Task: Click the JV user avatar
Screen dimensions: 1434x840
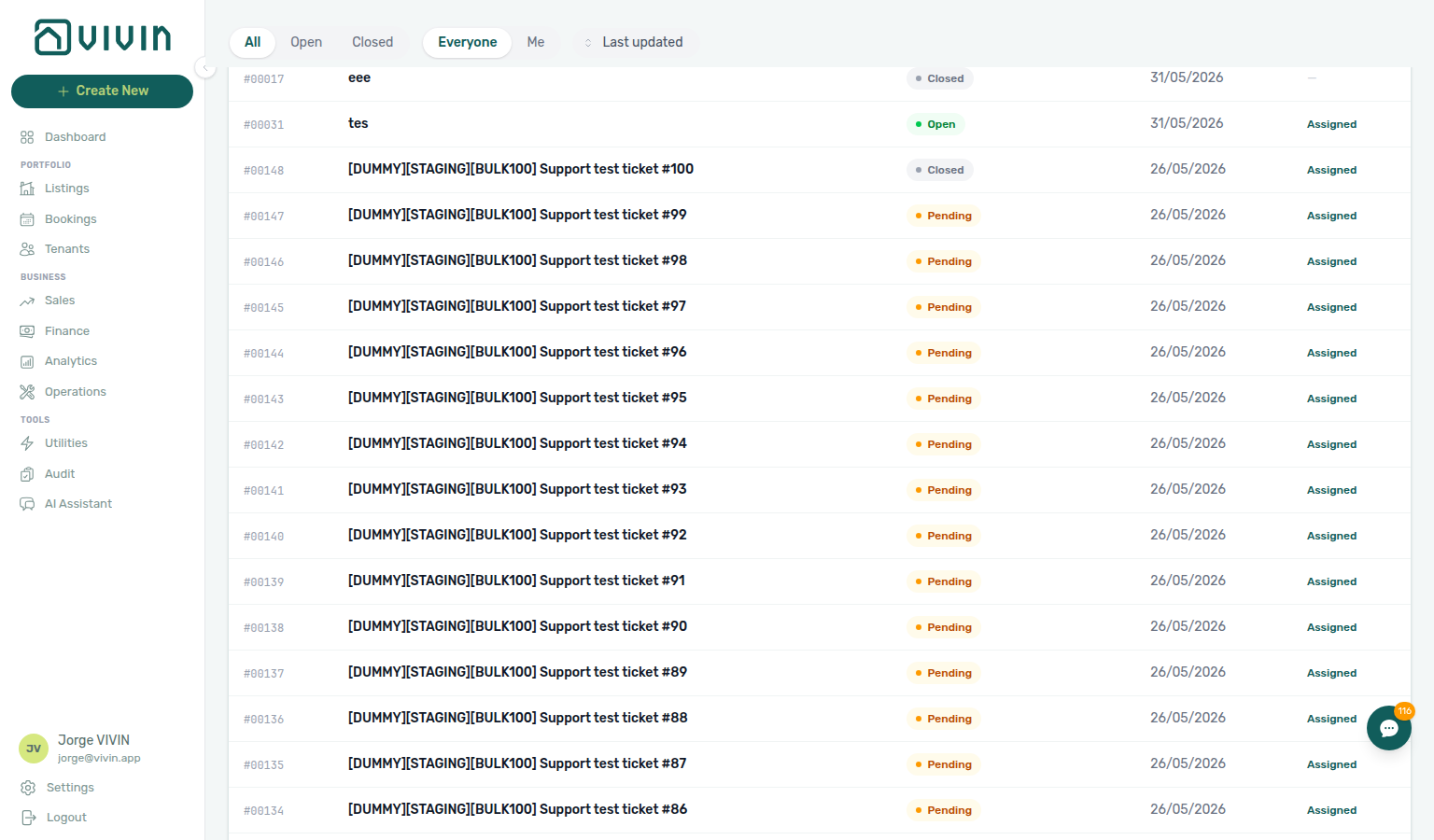Action: [34, 749]
